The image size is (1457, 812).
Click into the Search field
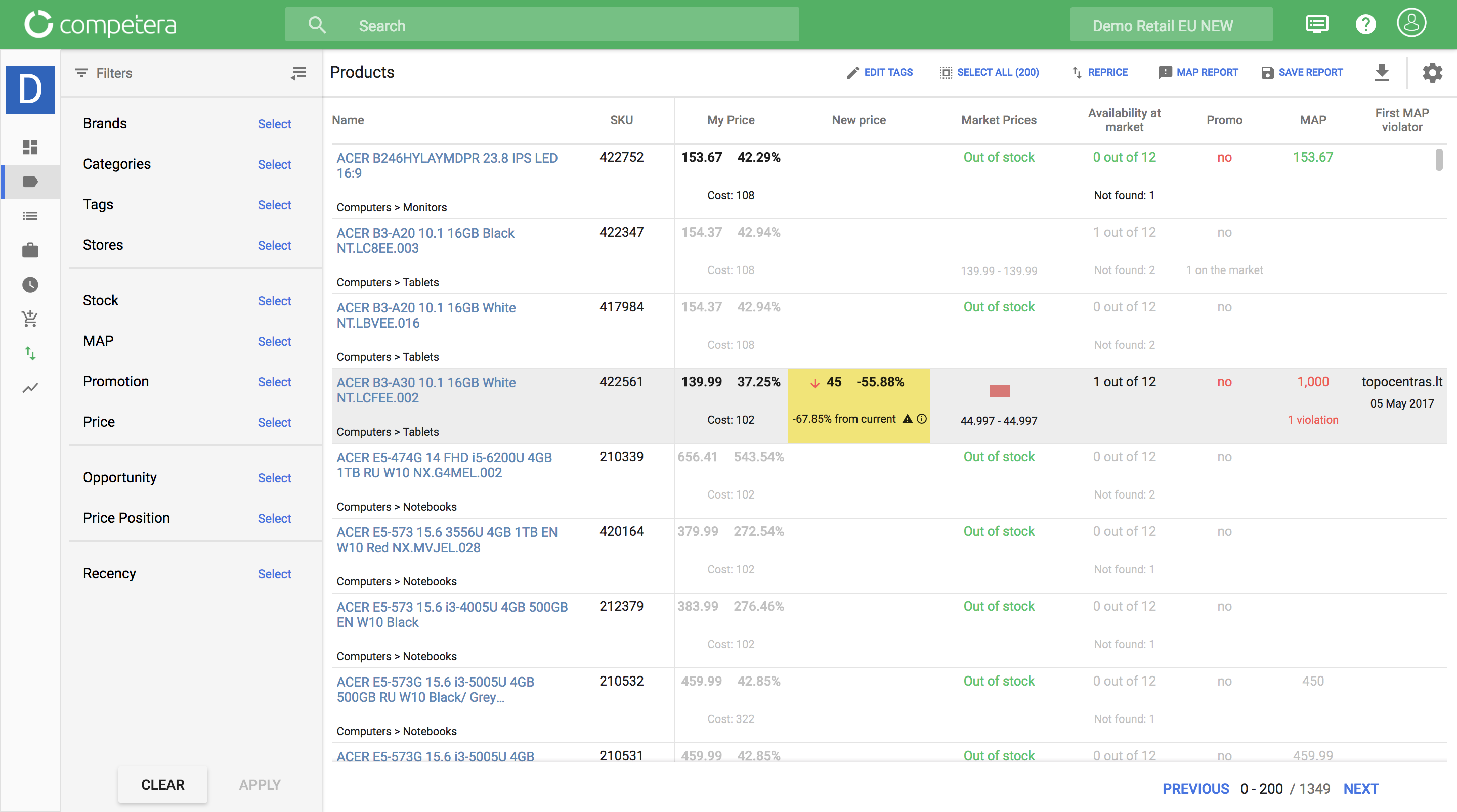point(542,25)
